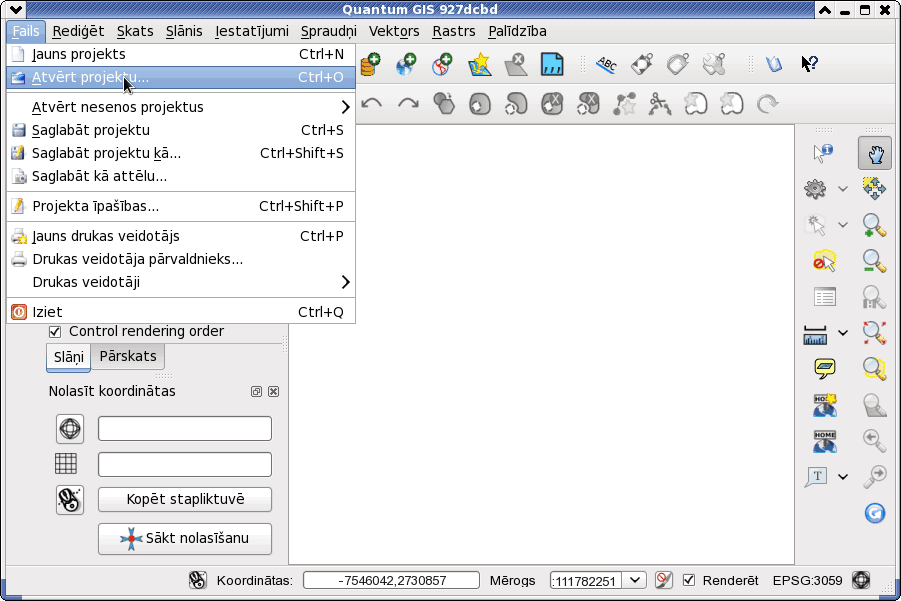The width and height of the screenshot is (901, 601).
Task: Click the Add WFS layer icon
Action: click(442, 64)
